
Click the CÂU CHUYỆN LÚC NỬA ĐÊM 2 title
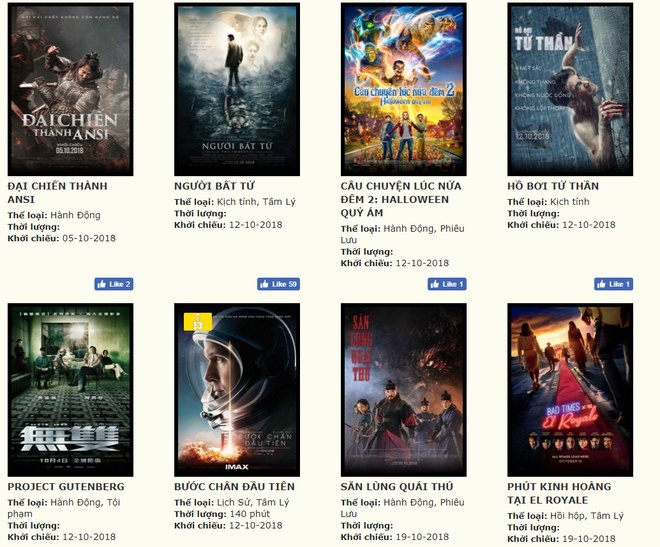pos(401,199)
